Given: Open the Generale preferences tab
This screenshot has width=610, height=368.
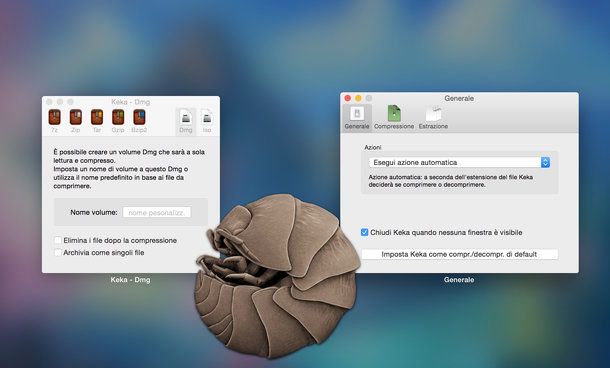Looking at the screenshot, I should [x=357, y=118].
